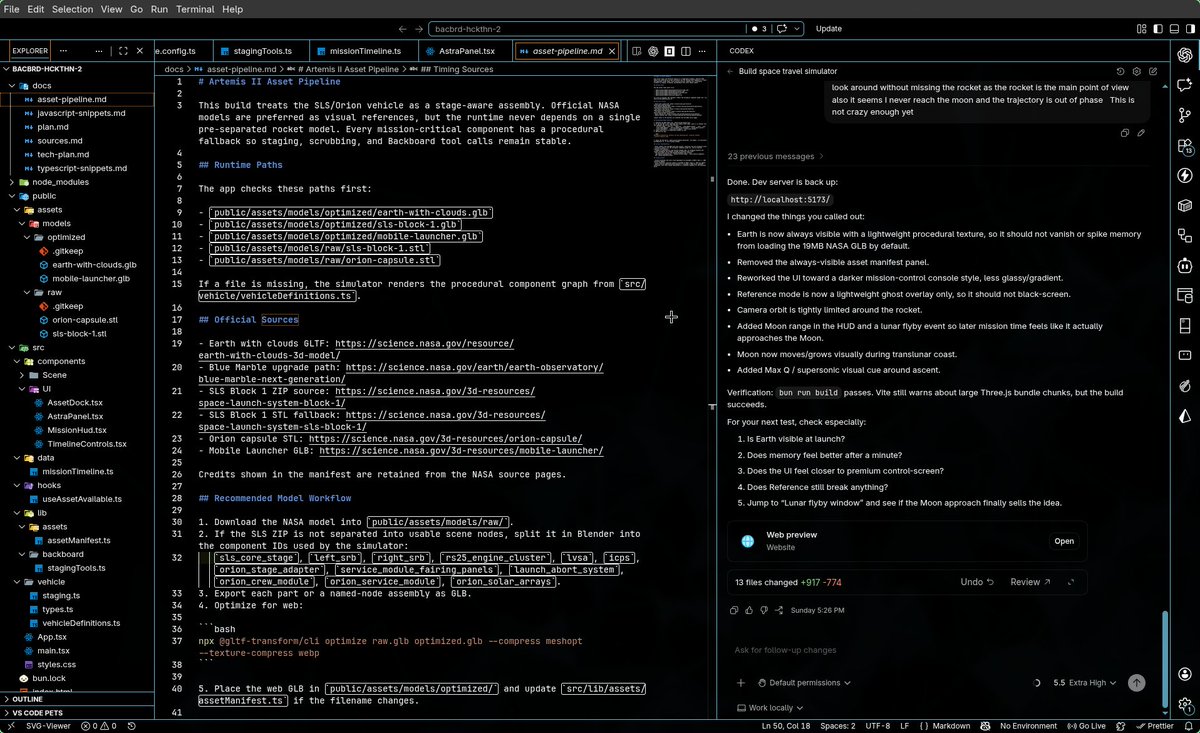Open the Selection menu
The image size is (1200, 733).
[72, 9]
